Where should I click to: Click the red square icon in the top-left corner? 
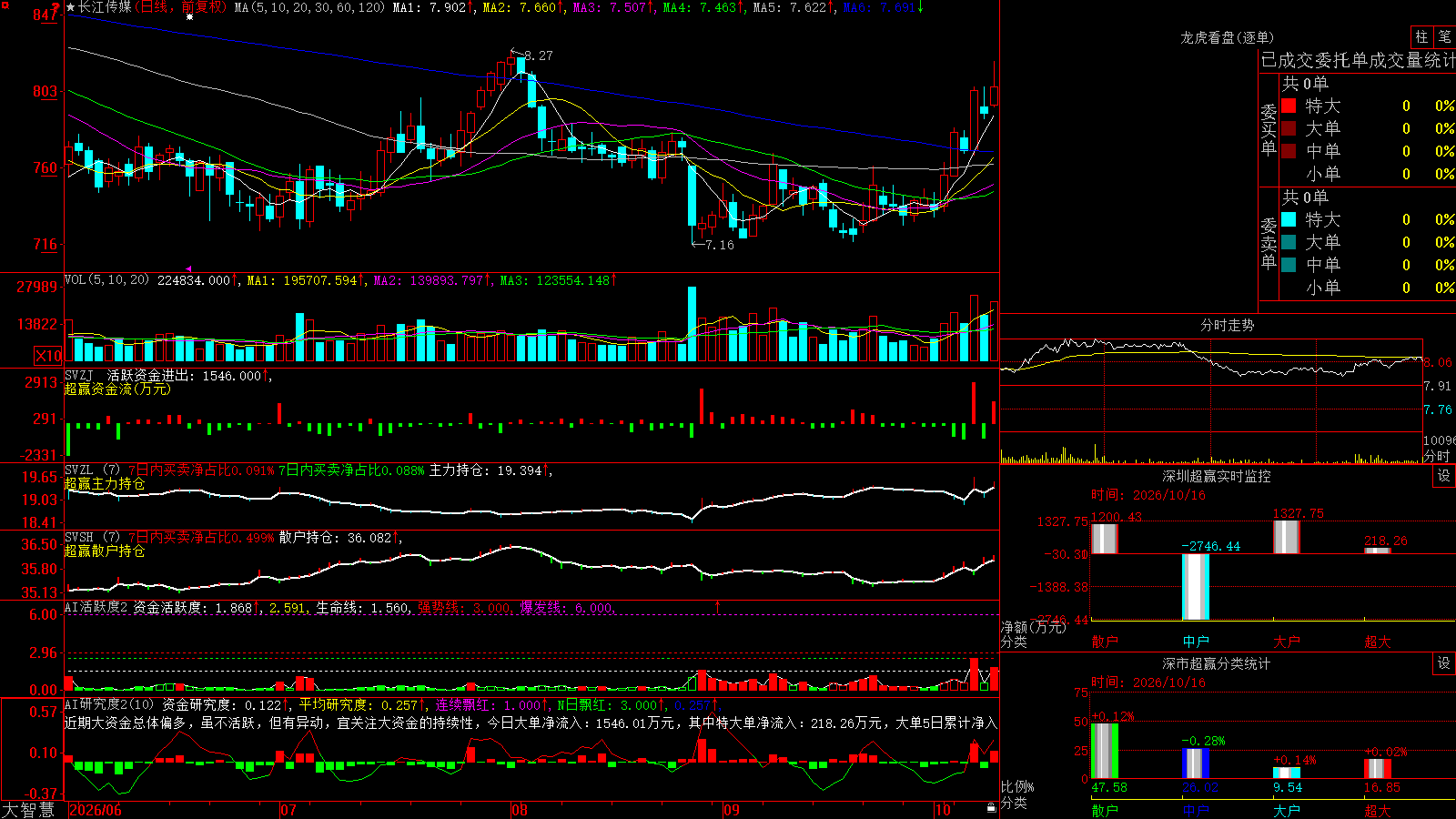[5, 5]
